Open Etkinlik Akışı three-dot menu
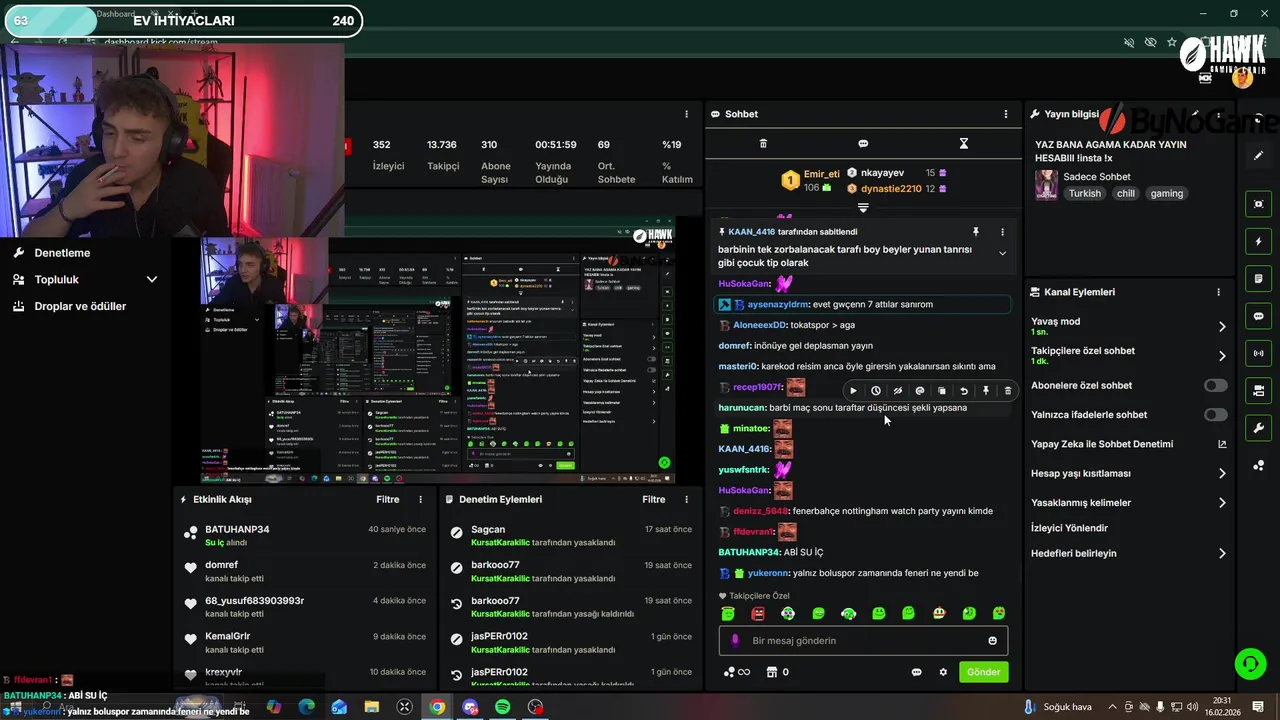This screenshot has height=720, width=1280. coord(420,499)
